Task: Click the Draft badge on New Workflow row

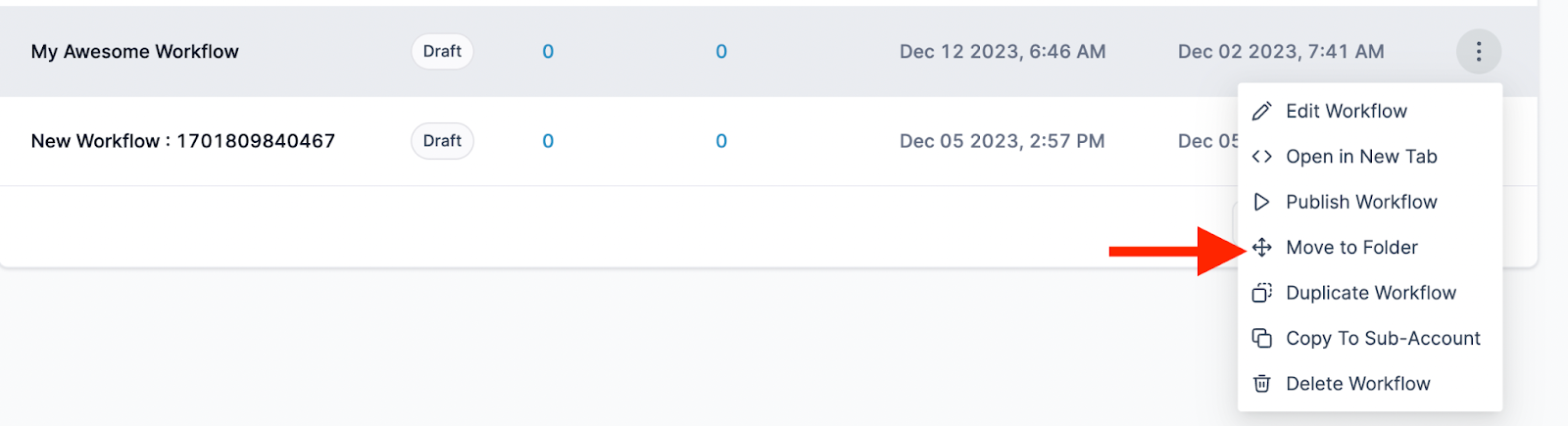Action: 442,141
